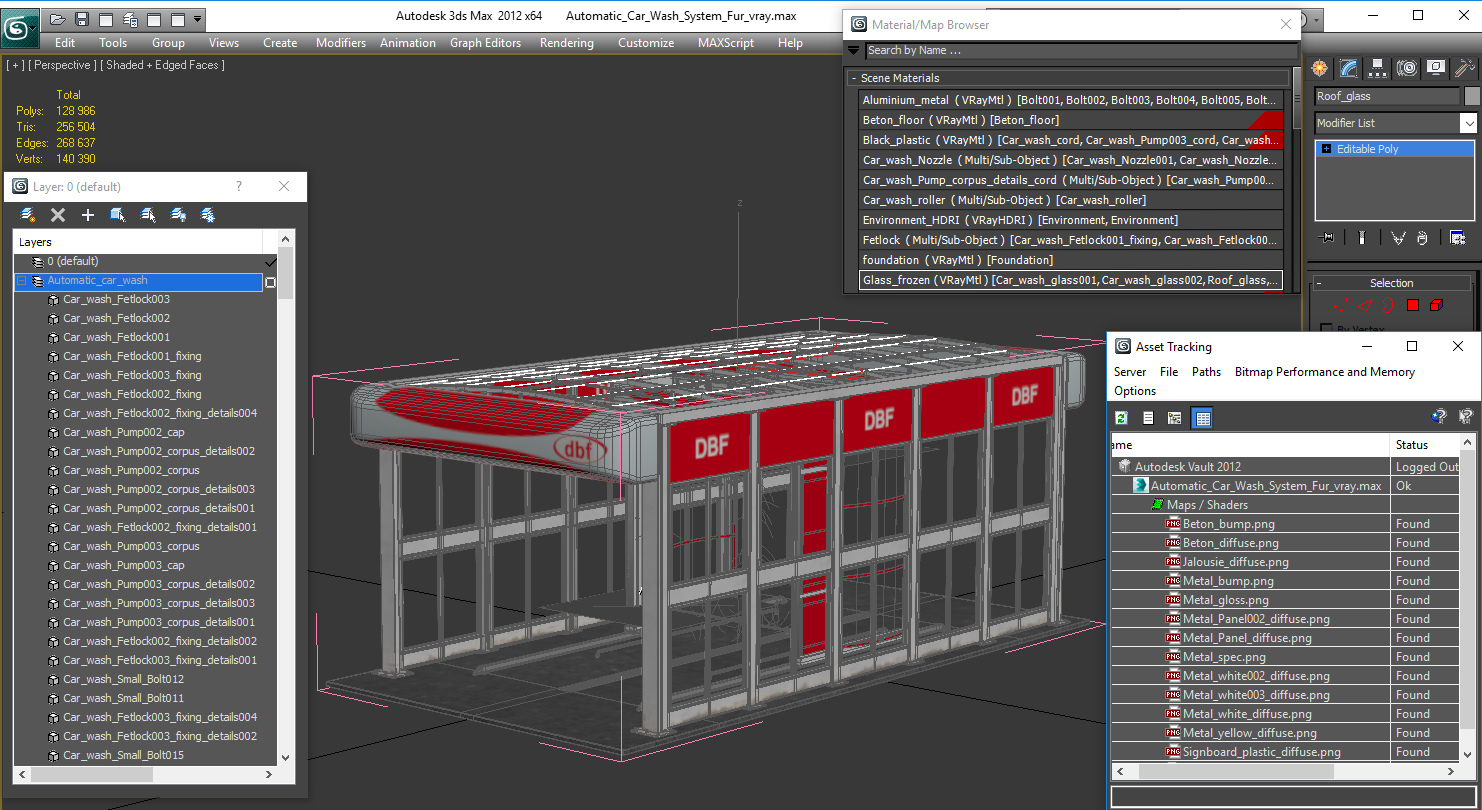This screenshot has height=810, width=1482.
Task: Open the MAXScript menu
Action: (x=726, y=43)
